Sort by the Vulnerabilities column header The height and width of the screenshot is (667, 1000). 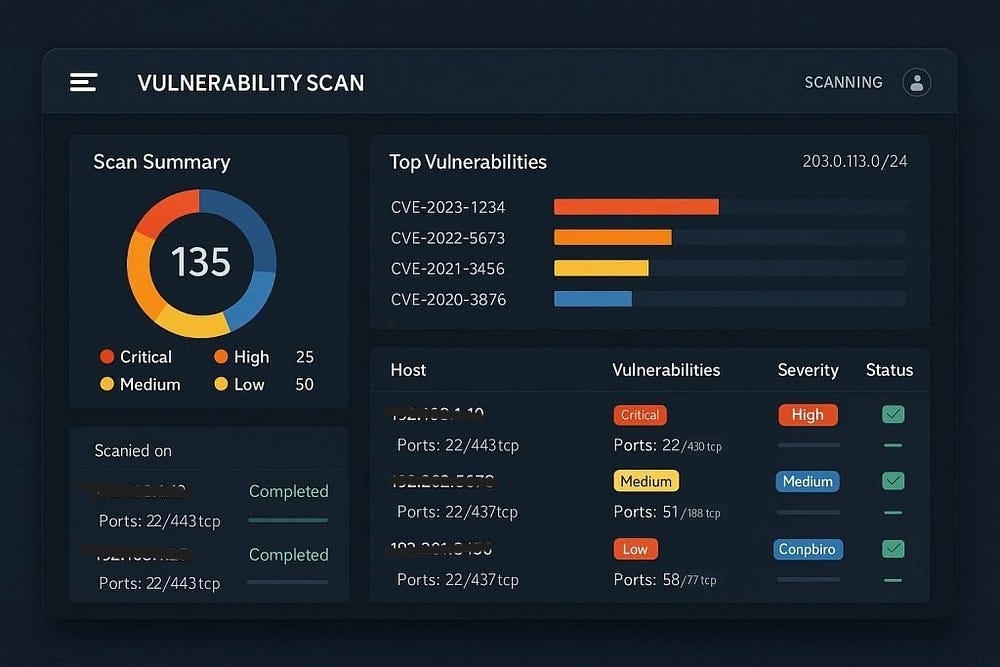666,370
